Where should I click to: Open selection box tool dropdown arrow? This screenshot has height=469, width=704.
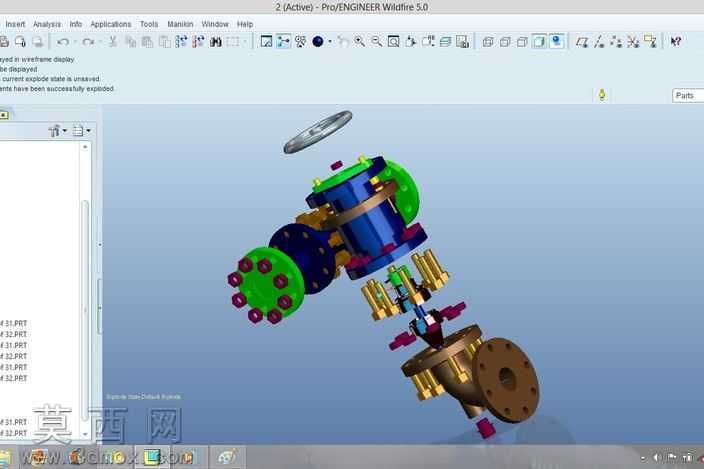point(245,42)
